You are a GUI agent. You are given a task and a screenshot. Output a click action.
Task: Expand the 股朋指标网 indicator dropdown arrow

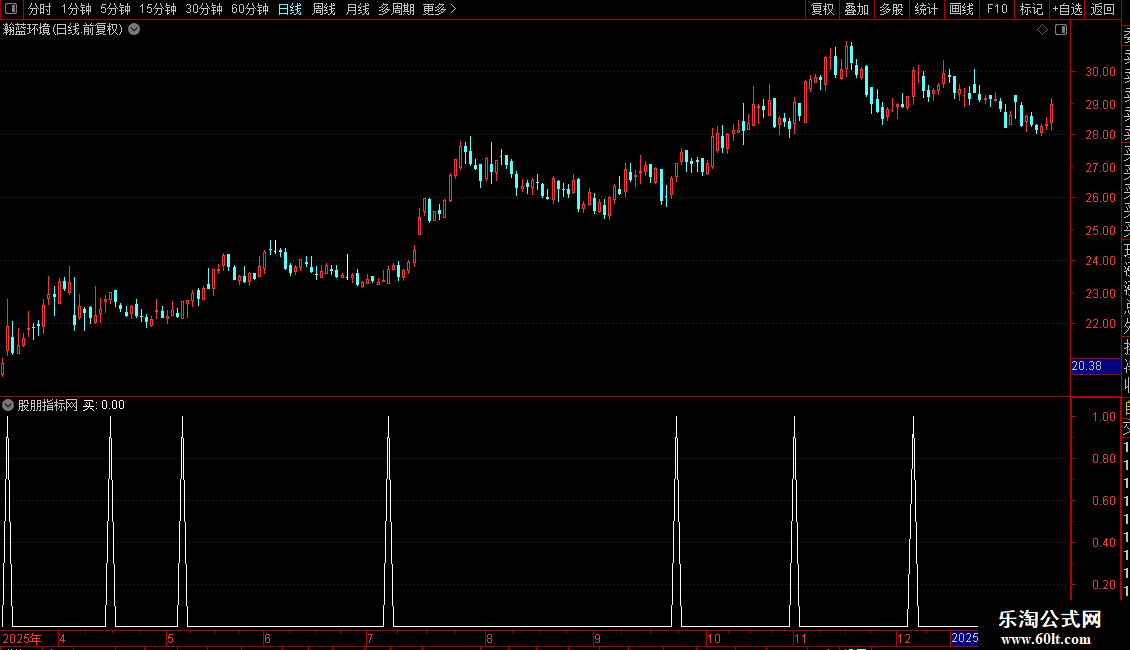click(x=8, y=405)
